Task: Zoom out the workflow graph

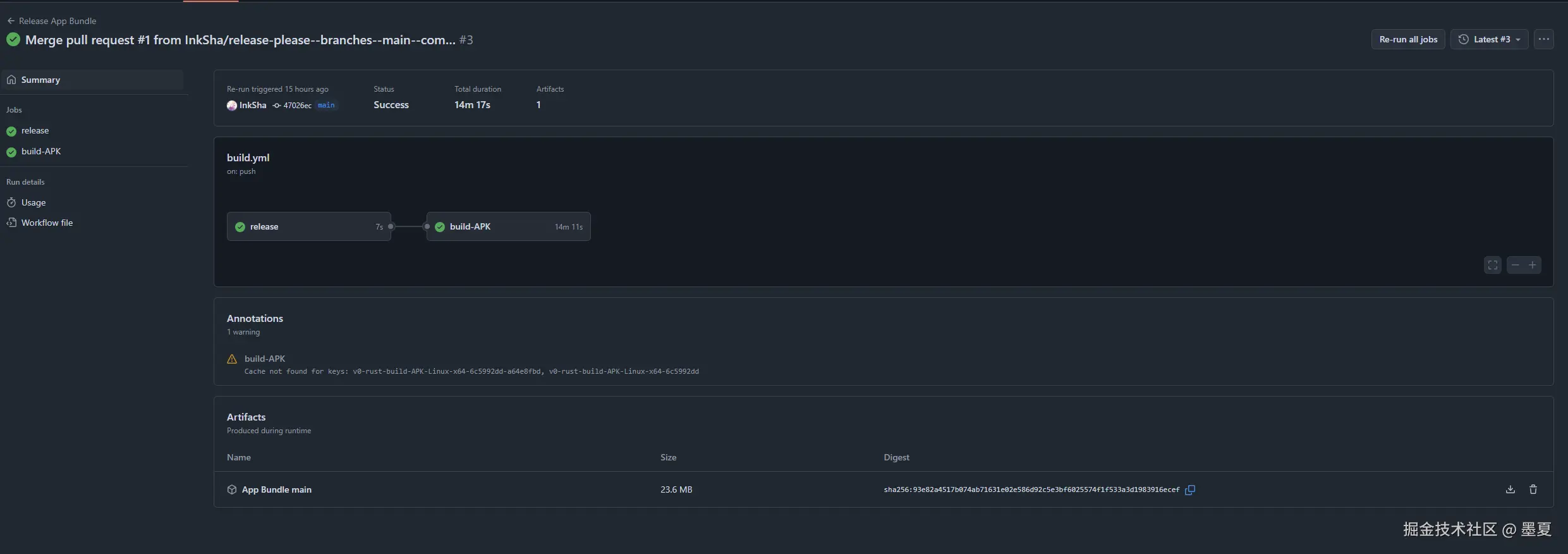Action: pos(1516,265)
